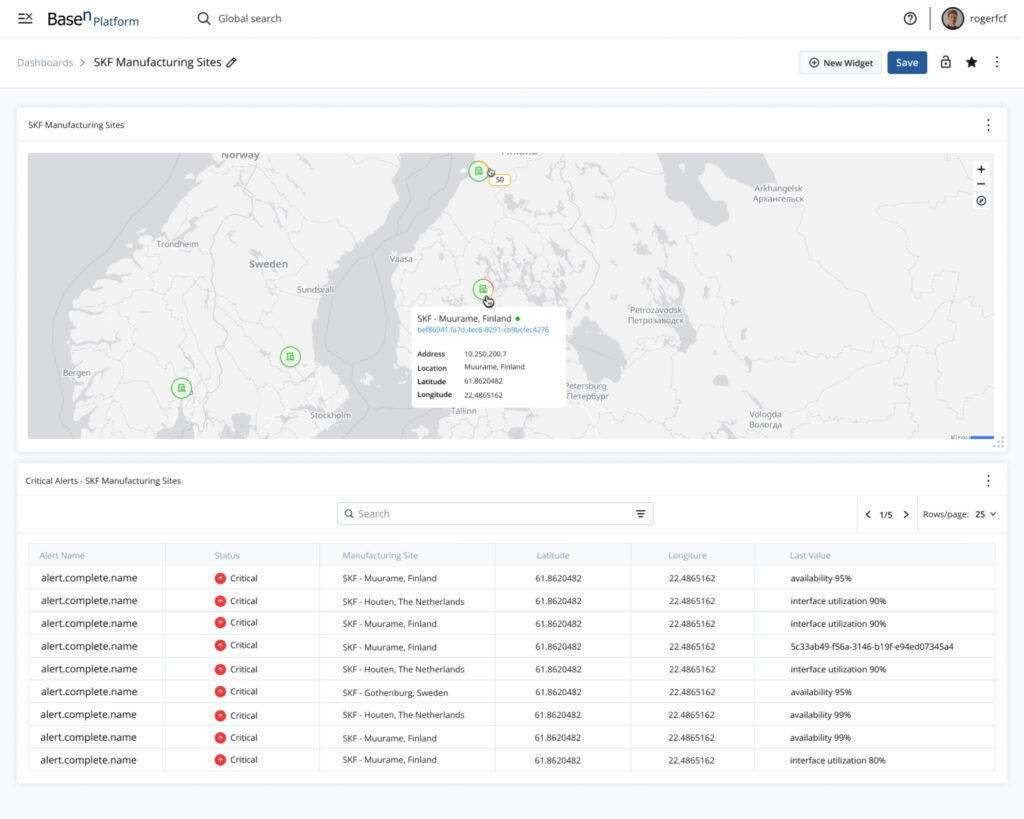Click 'interface utilization 80%' value
Image resolution: width=1024 pixels, height=819 pixels.
tap(837, 760)
